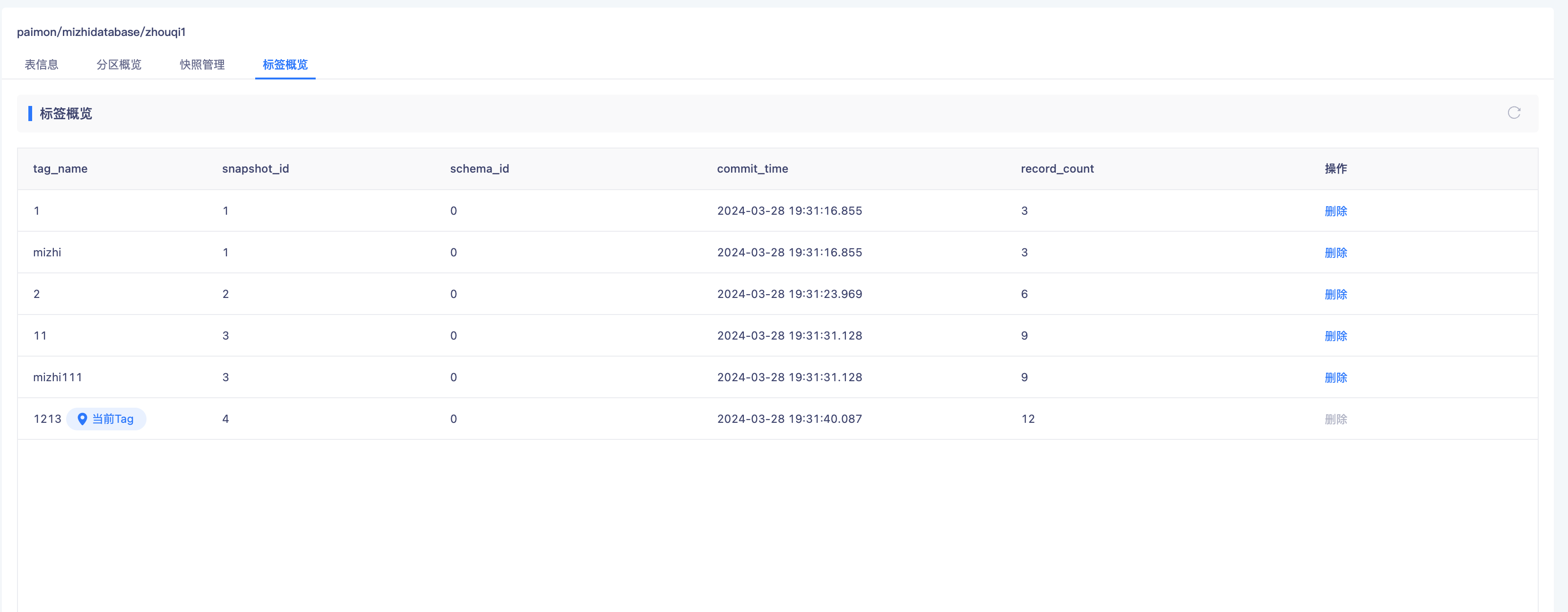
Task: Select tag name mizhi111 cell
Action: click(x=58, y=377)
